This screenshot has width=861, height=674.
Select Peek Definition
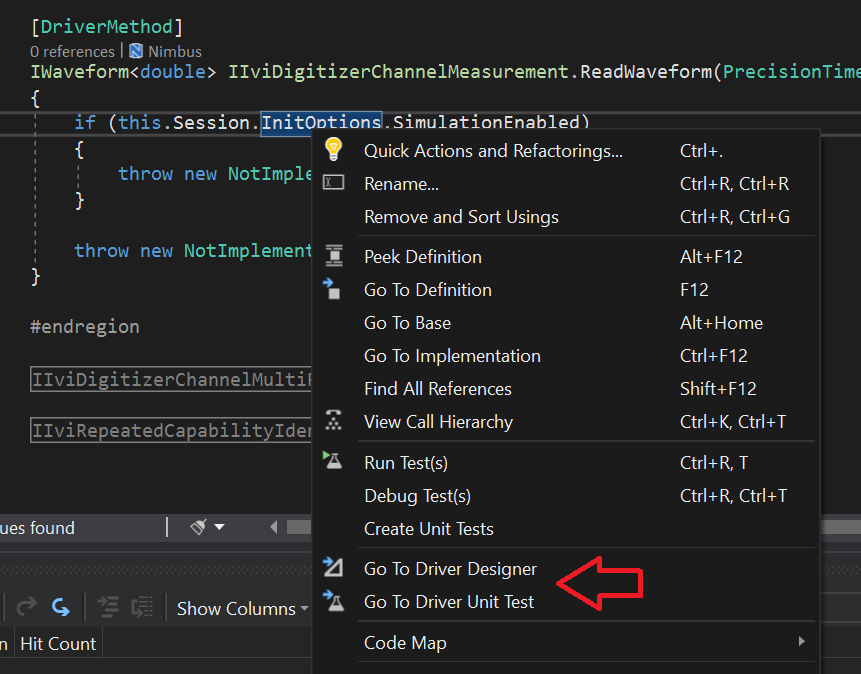(x=566, y=257)
